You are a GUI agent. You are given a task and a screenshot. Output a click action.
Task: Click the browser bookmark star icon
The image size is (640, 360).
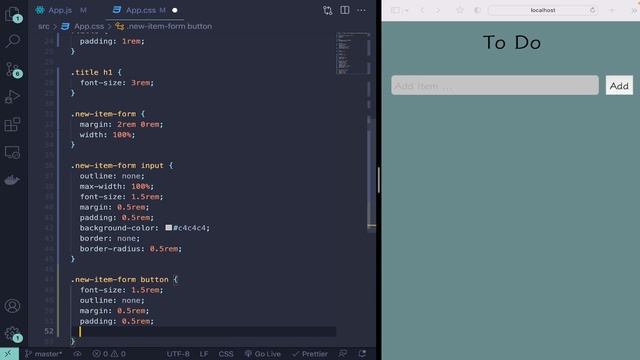pyautogui.click(x=460, y=10)
